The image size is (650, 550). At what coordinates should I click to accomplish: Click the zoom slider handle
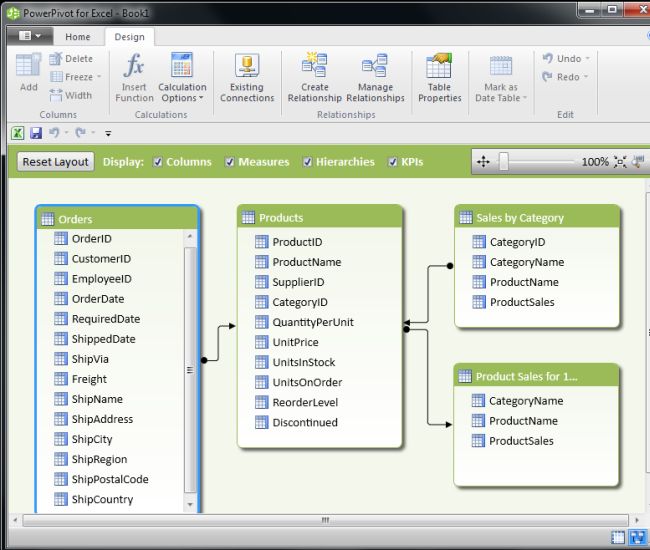504,162
